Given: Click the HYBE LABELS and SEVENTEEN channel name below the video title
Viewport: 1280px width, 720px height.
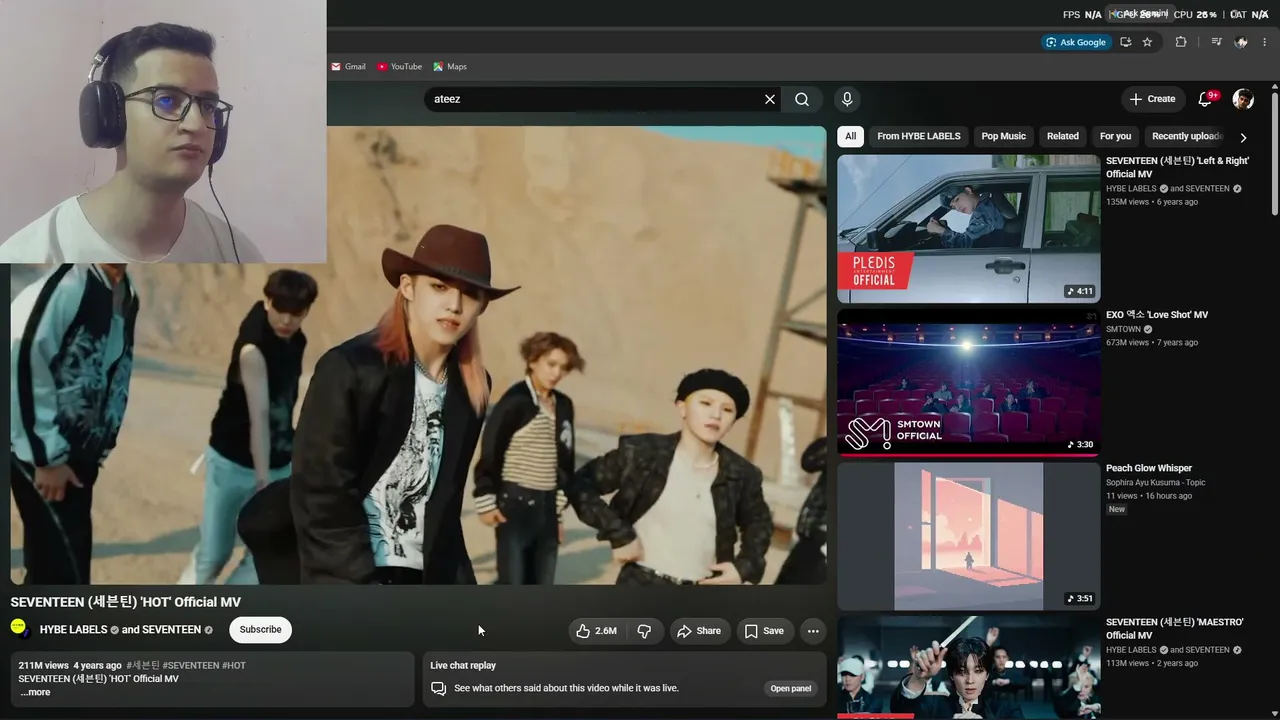Looking at the screenshot, I should click(x=120, y=630).
